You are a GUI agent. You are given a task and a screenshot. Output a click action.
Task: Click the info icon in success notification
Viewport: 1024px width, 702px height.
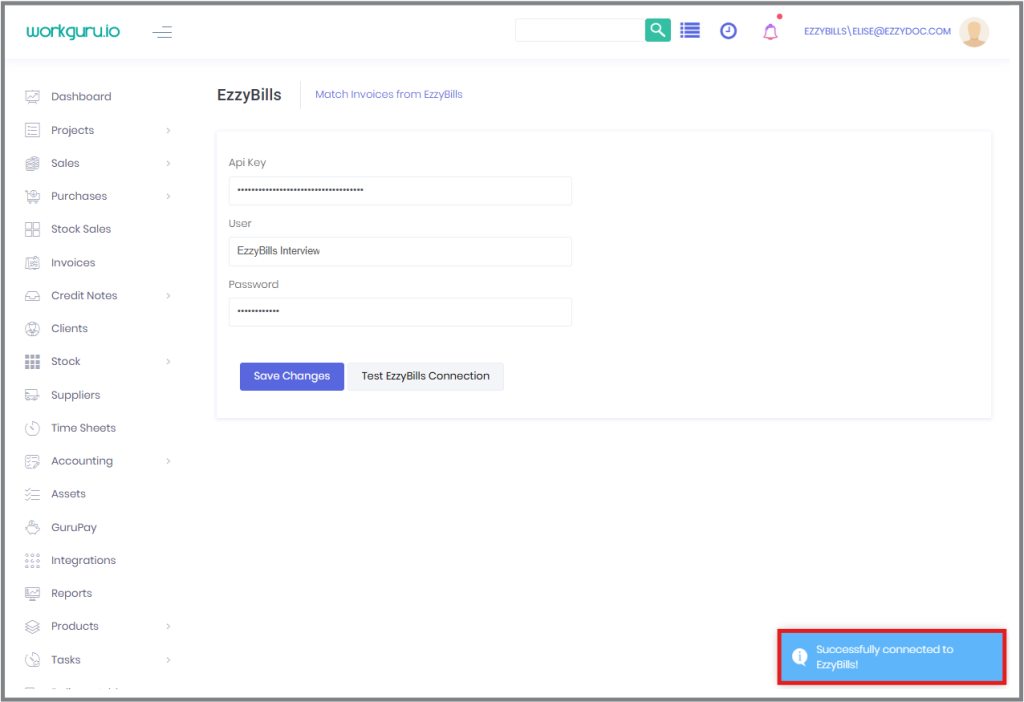799,656
